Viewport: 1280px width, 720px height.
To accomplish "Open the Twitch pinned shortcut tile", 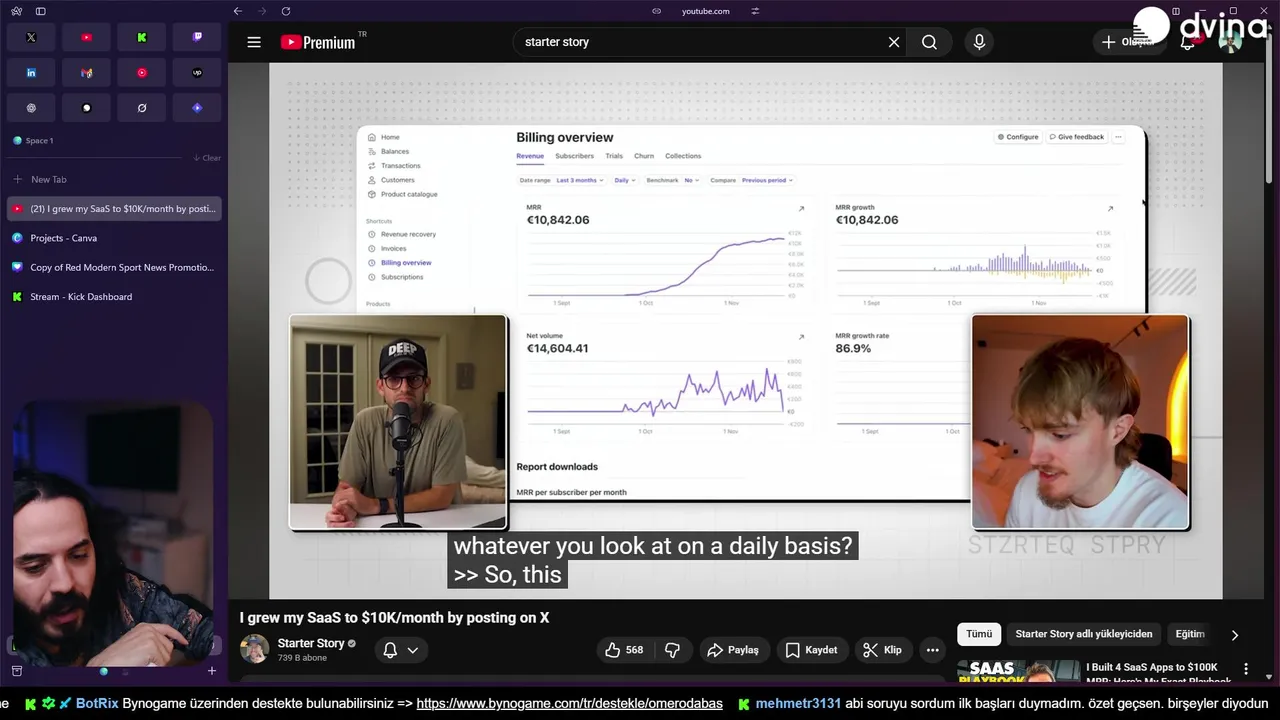I will [x=197, y=37].
